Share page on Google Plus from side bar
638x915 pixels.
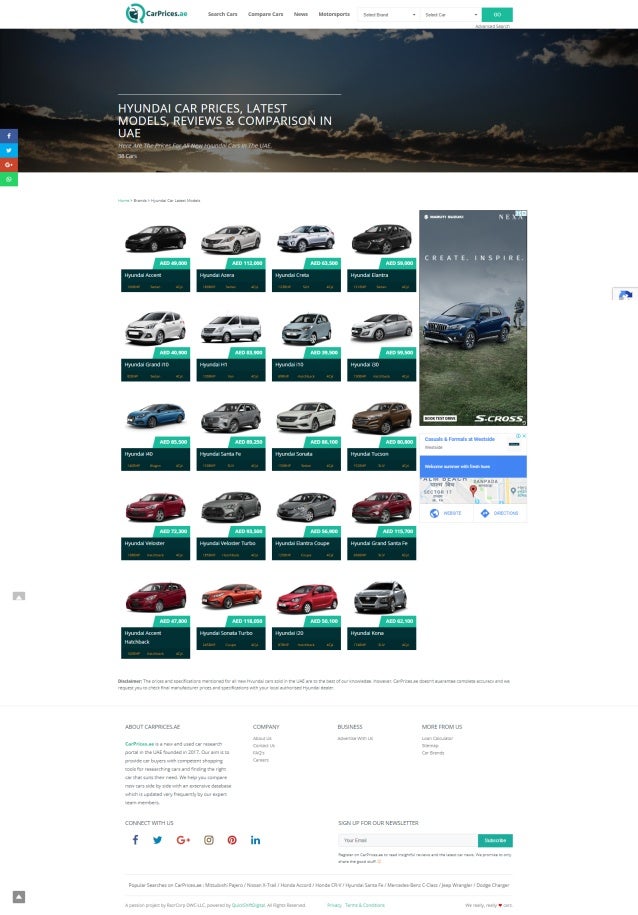pyautogui.click(x=9, y=165)
